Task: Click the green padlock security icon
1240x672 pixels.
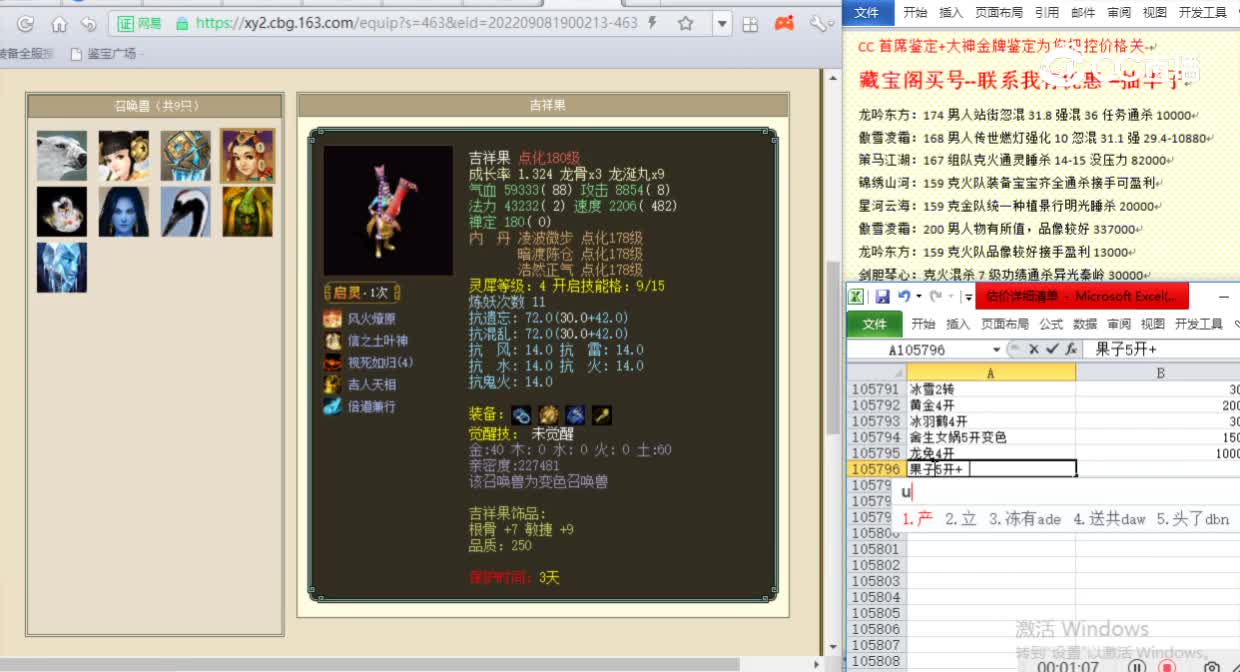Action: click(181, 23)
